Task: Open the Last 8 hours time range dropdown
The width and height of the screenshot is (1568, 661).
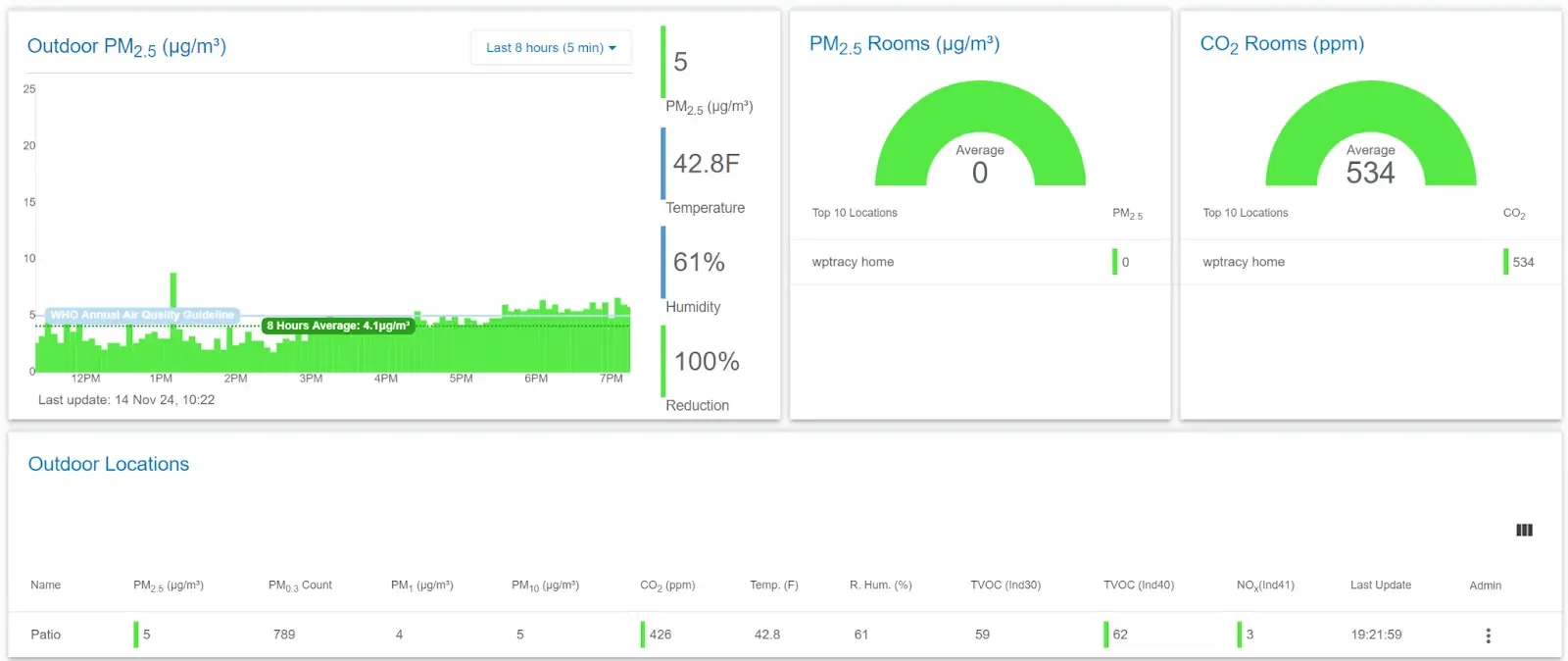Action: point(551,48)
